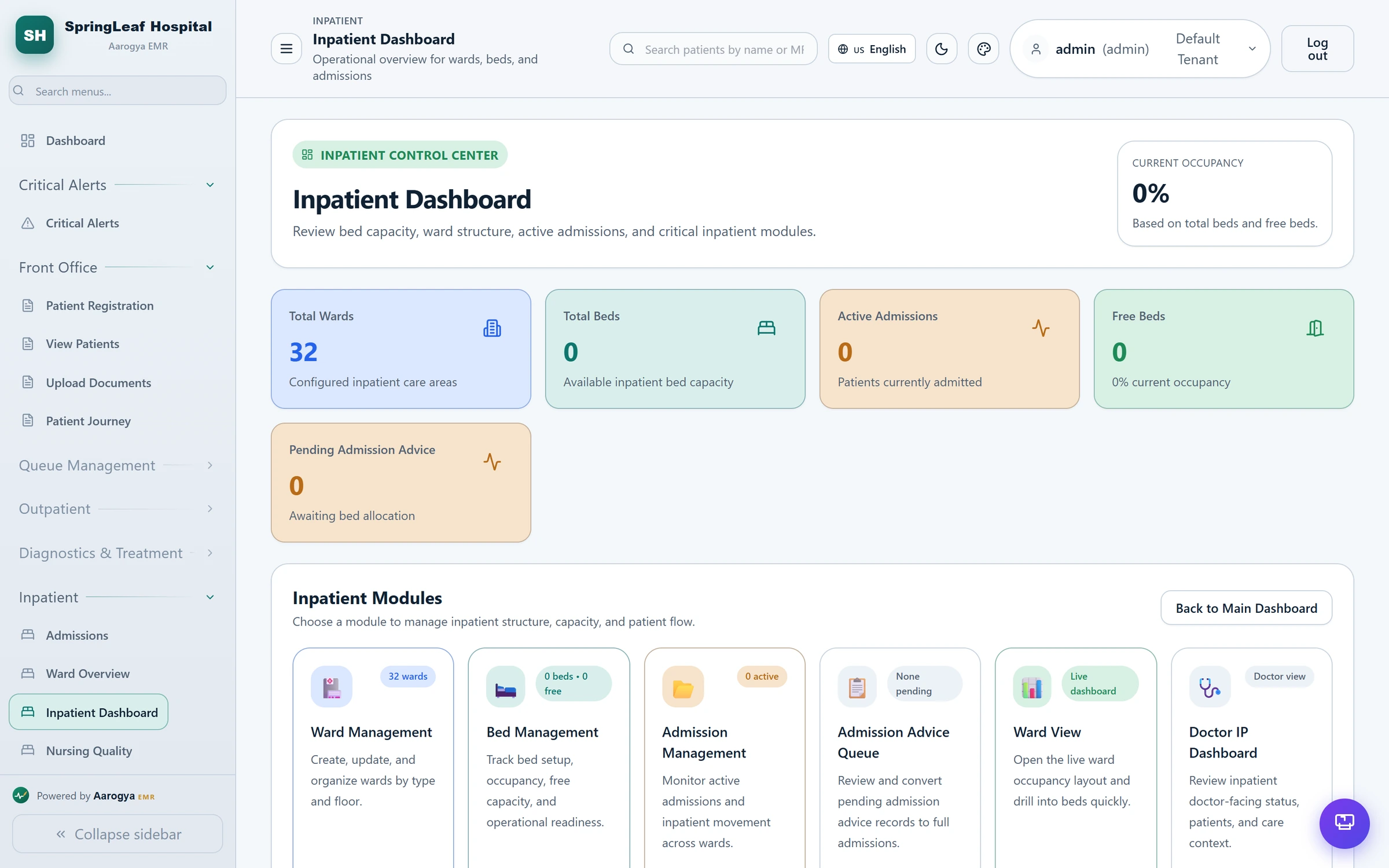The image size is (1389, 868).
Task: Open the Ward View chart icon
Action: 1032,687
